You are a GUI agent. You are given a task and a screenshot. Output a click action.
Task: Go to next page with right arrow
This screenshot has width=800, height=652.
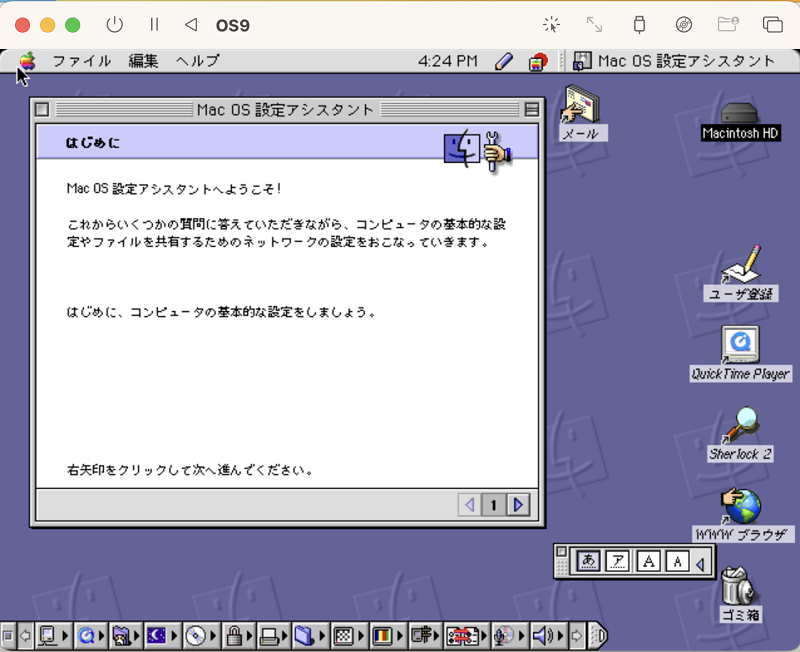click(x=518, y=505)
